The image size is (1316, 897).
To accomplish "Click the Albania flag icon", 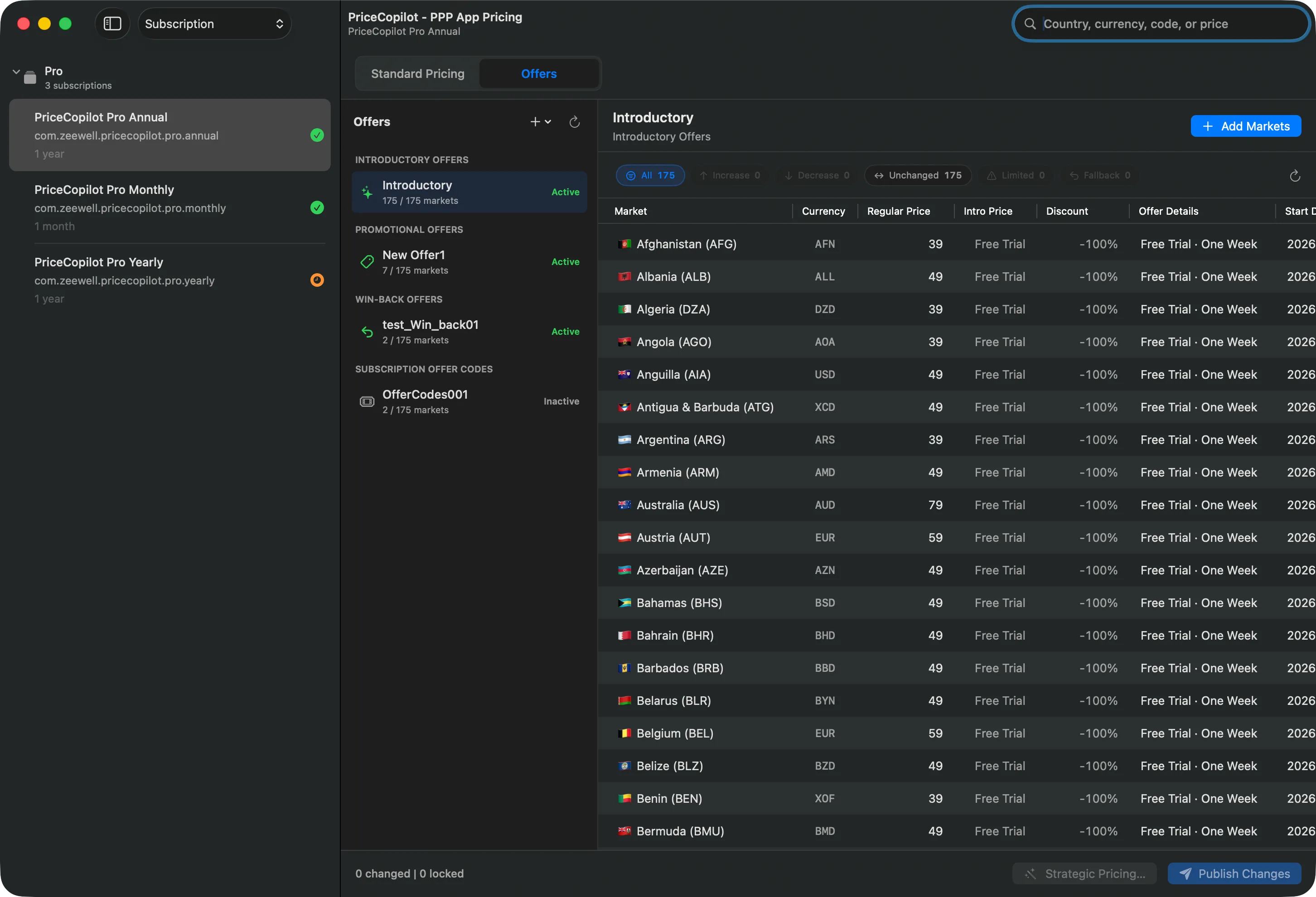I will [624, 277].
